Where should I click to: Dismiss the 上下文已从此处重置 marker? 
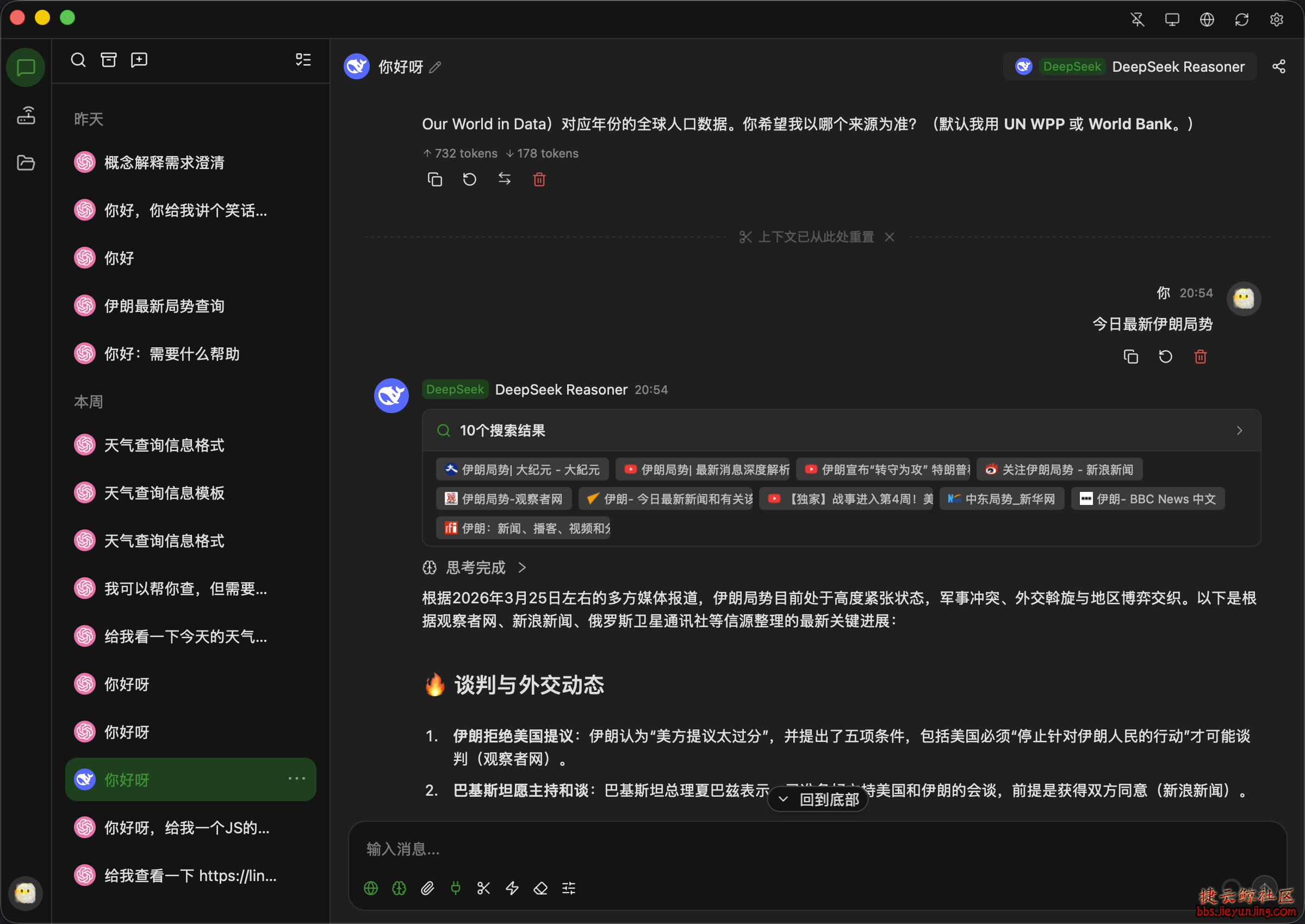tap(890, 238)
